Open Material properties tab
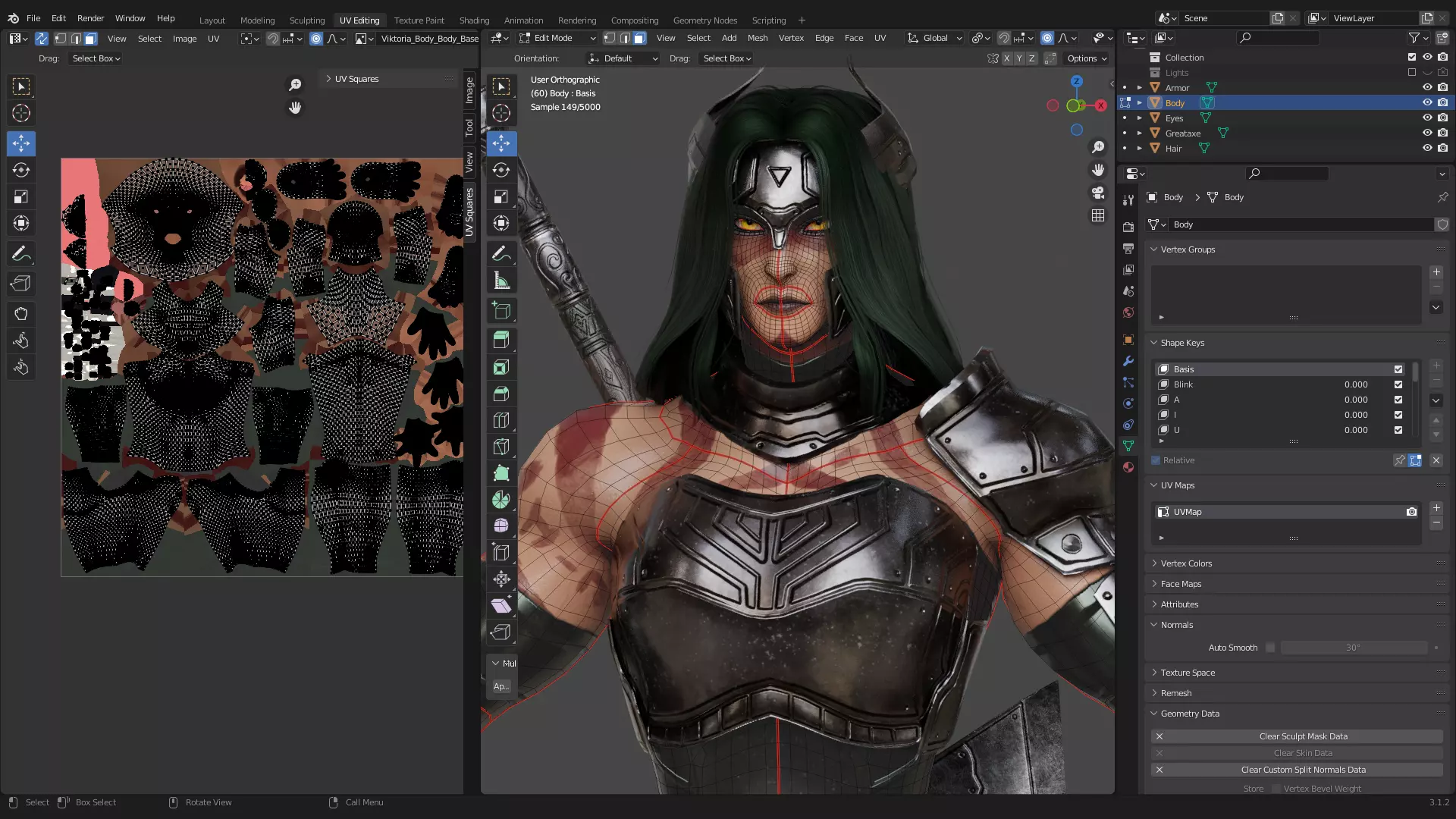The image size is (1456, 819). pos(1128,467)
